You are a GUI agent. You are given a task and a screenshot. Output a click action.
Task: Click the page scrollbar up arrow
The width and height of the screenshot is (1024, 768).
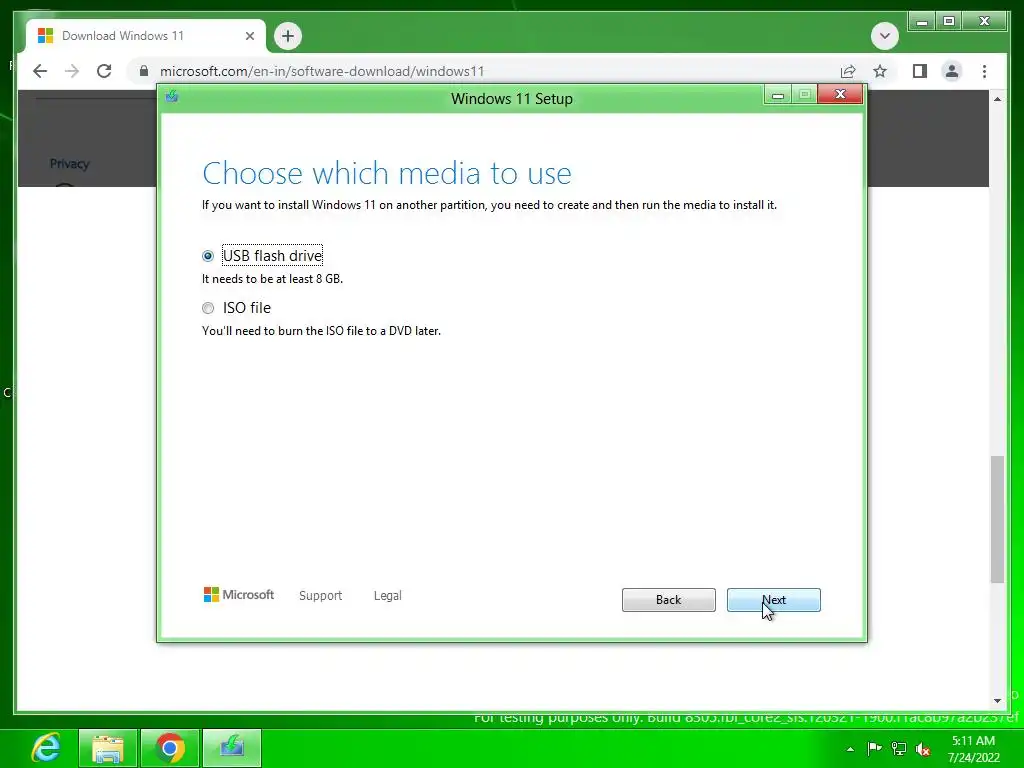[x=997, y=99]
